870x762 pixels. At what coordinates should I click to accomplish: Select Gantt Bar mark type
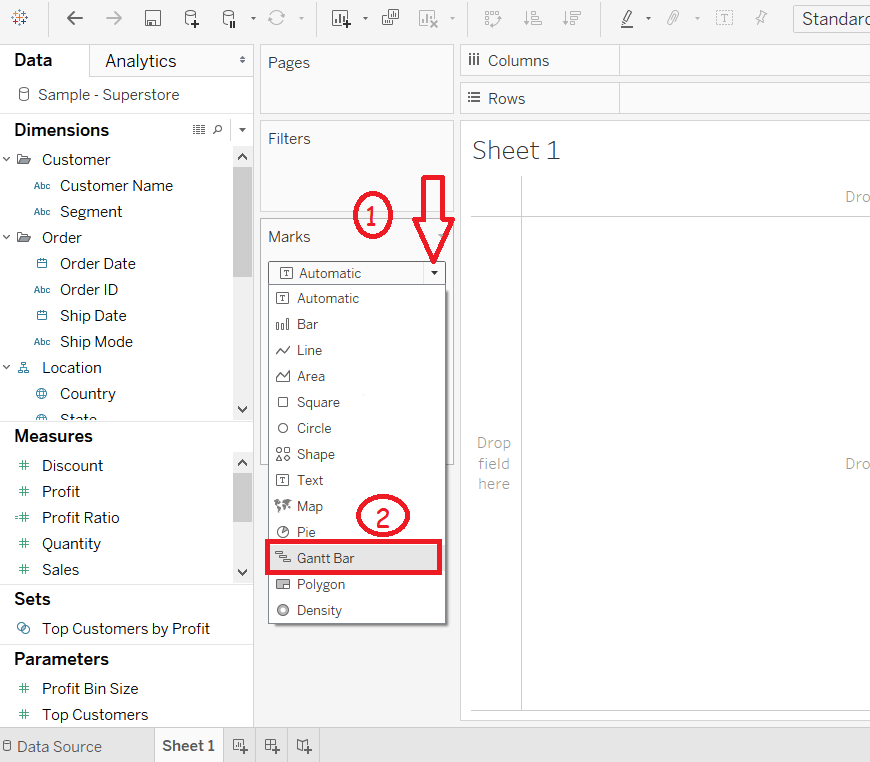pyautogui.click(x=356, y=558)
